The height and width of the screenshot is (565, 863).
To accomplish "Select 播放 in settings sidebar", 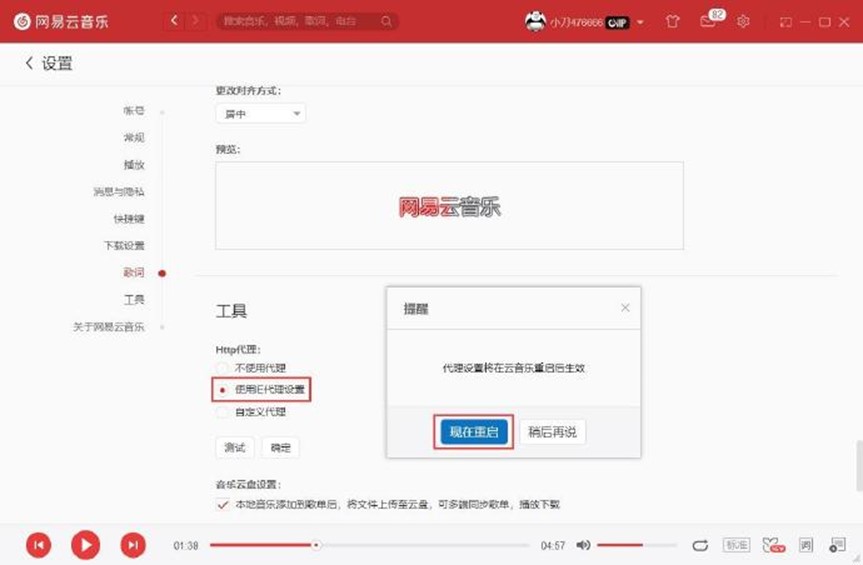I will pos(134,164).
